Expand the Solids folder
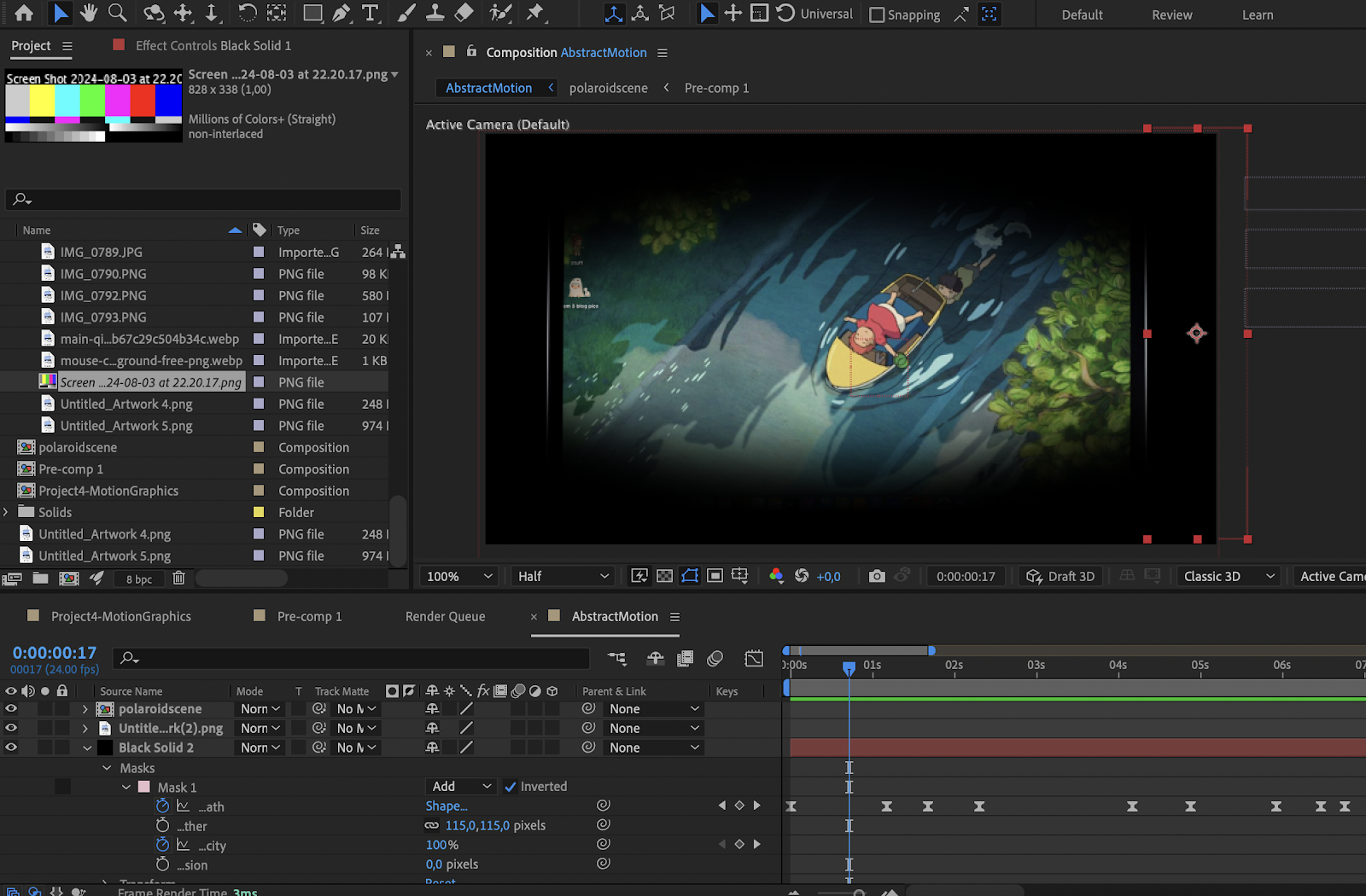 coord(6,512)
